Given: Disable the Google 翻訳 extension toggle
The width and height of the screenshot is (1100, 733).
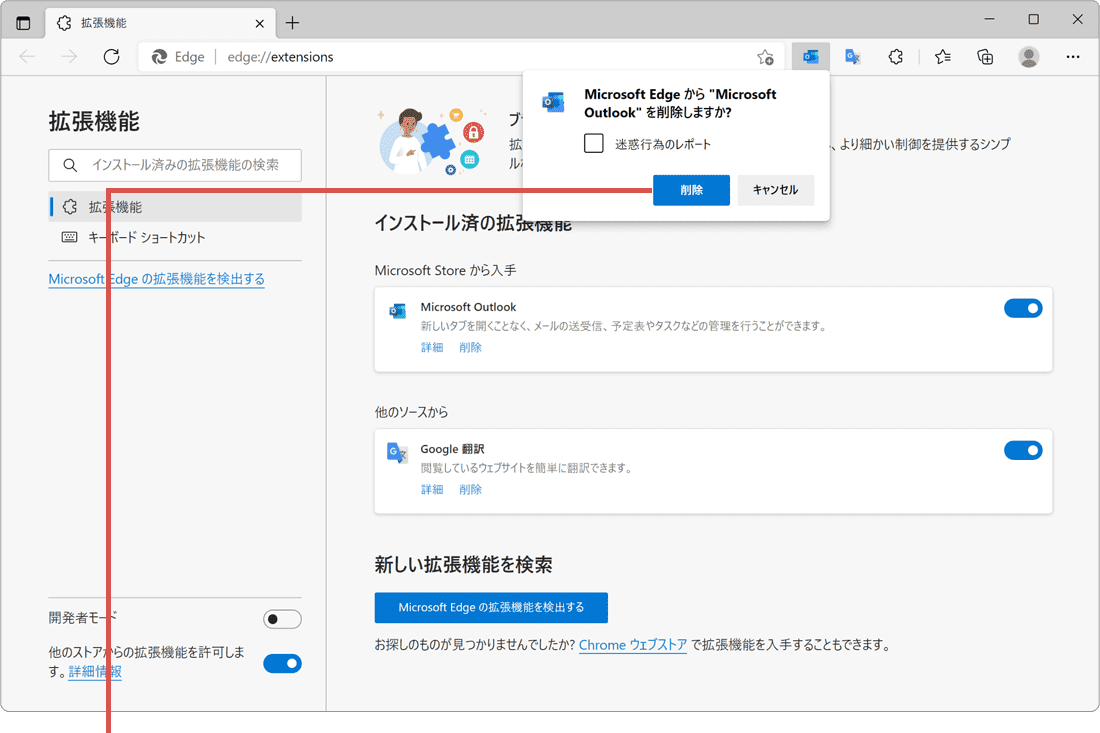Looking at the screenshot, I should coord(1023,450).
